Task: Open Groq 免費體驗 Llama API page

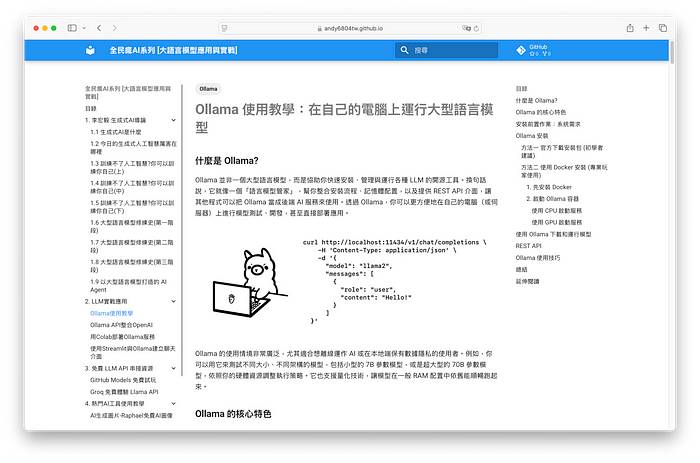Action: pyautogui.click(x=124, y=392)
